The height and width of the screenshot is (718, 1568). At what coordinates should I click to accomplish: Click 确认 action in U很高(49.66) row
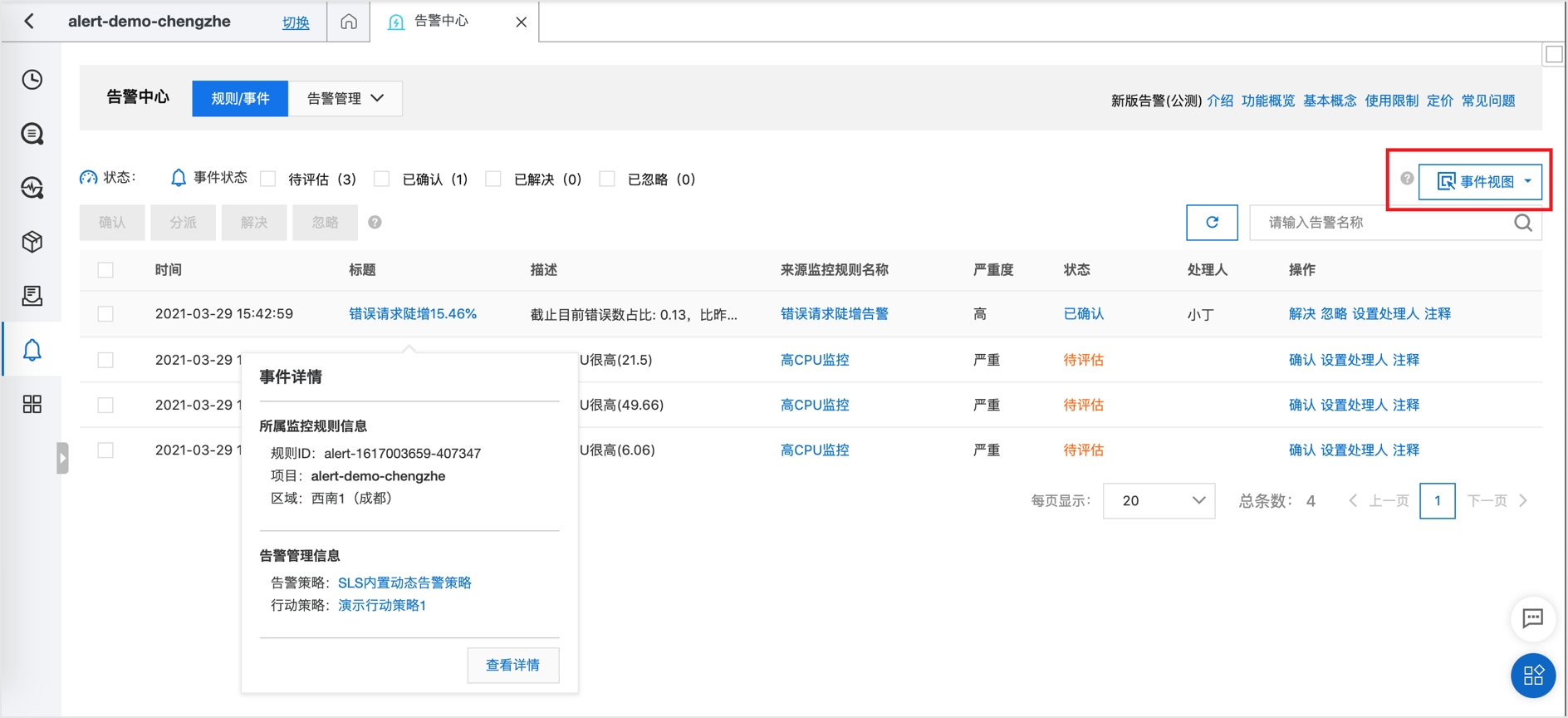[1302, 405]
